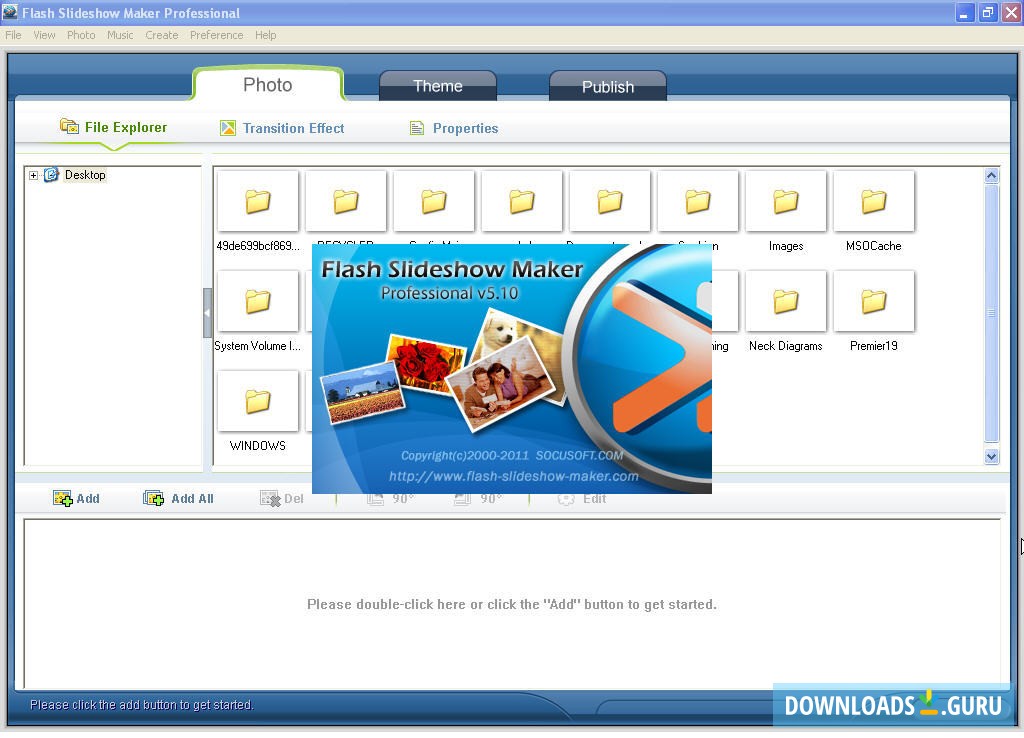
Task: Click the second rotate 90° button
Action: point(478,498)
